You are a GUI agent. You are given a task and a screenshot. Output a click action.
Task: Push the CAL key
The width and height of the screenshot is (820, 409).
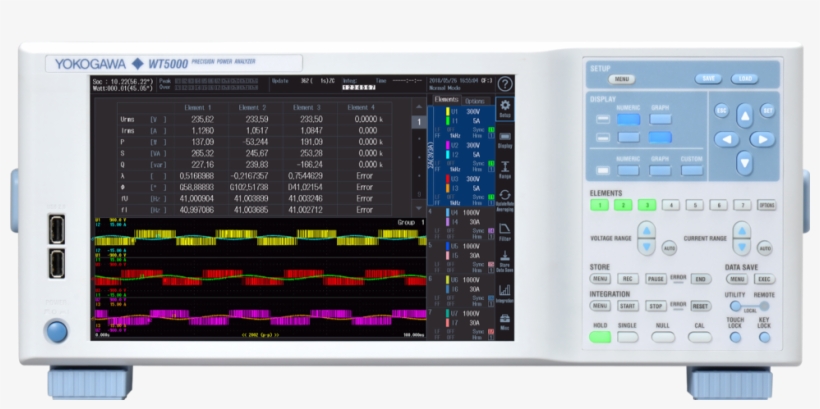[700, 337]
